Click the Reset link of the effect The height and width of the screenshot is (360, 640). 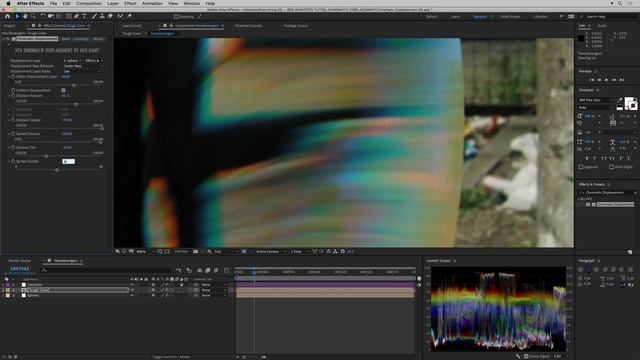[66, 39]
